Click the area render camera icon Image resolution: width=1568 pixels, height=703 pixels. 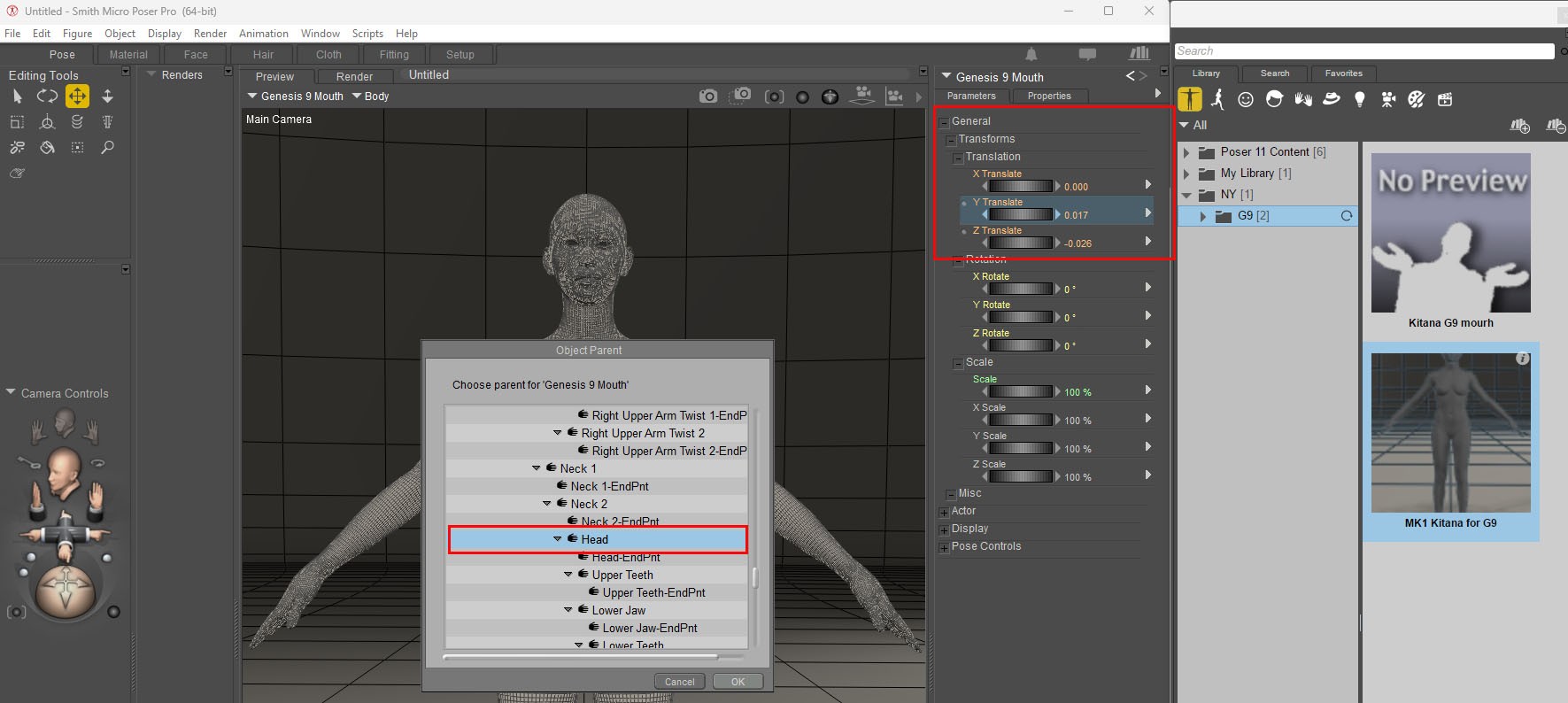(742, 96)
